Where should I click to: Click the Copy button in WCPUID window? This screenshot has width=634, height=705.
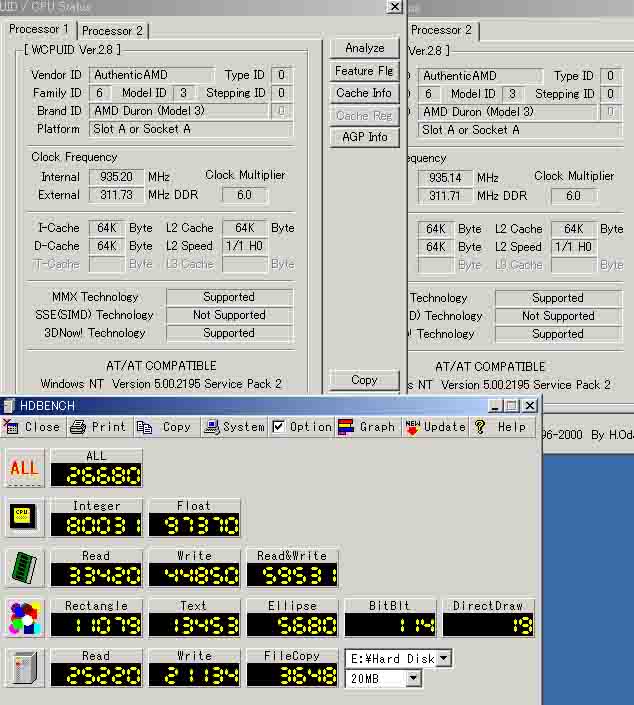click(365, 380)
